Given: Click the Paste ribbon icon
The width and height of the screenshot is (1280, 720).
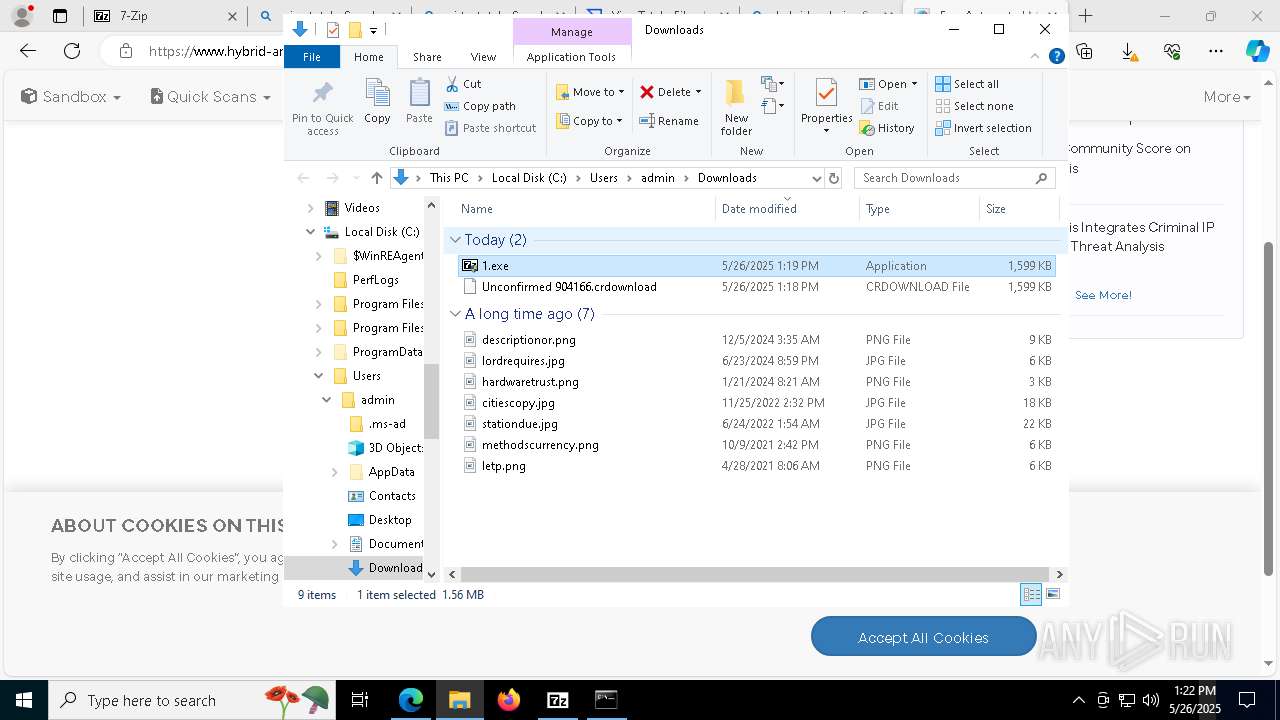Looking at the screenshot, I should 419,102.
